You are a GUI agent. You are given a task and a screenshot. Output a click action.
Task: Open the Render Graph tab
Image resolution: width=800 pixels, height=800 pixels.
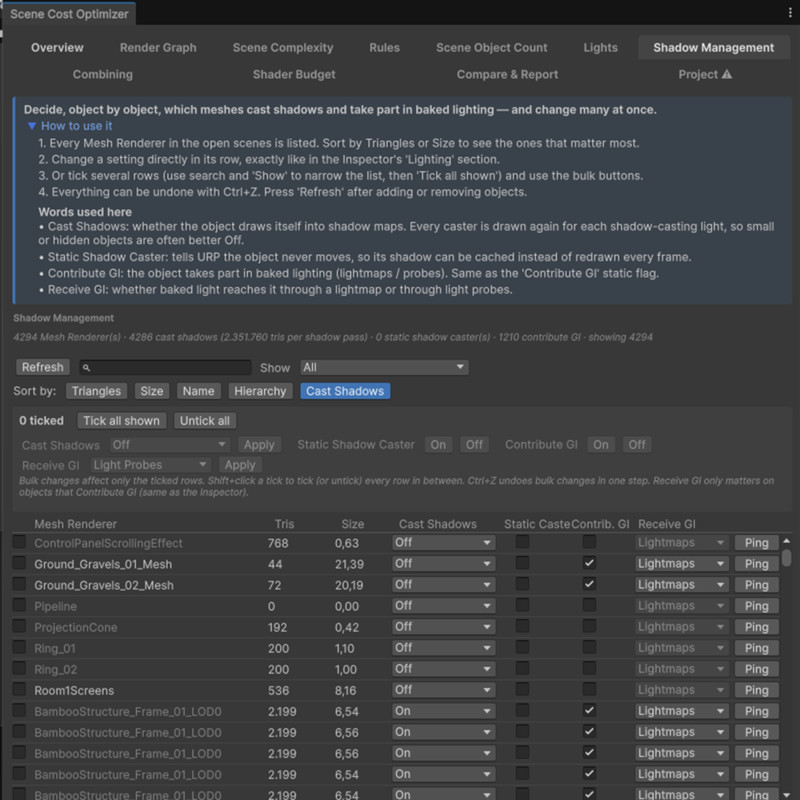click(x=158, y=47)
